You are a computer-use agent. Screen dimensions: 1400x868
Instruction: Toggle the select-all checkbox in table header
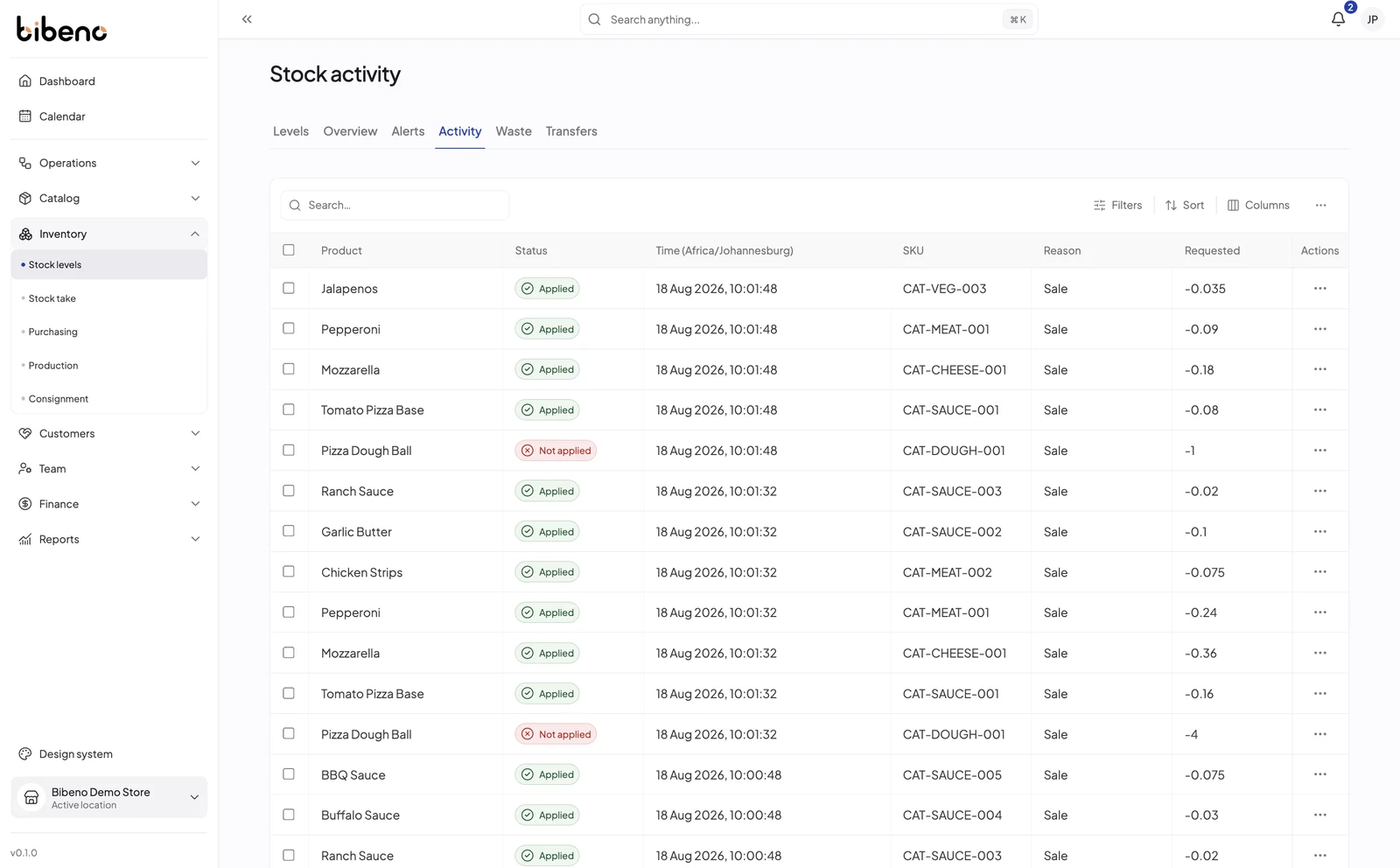click(x=289, y=249)
